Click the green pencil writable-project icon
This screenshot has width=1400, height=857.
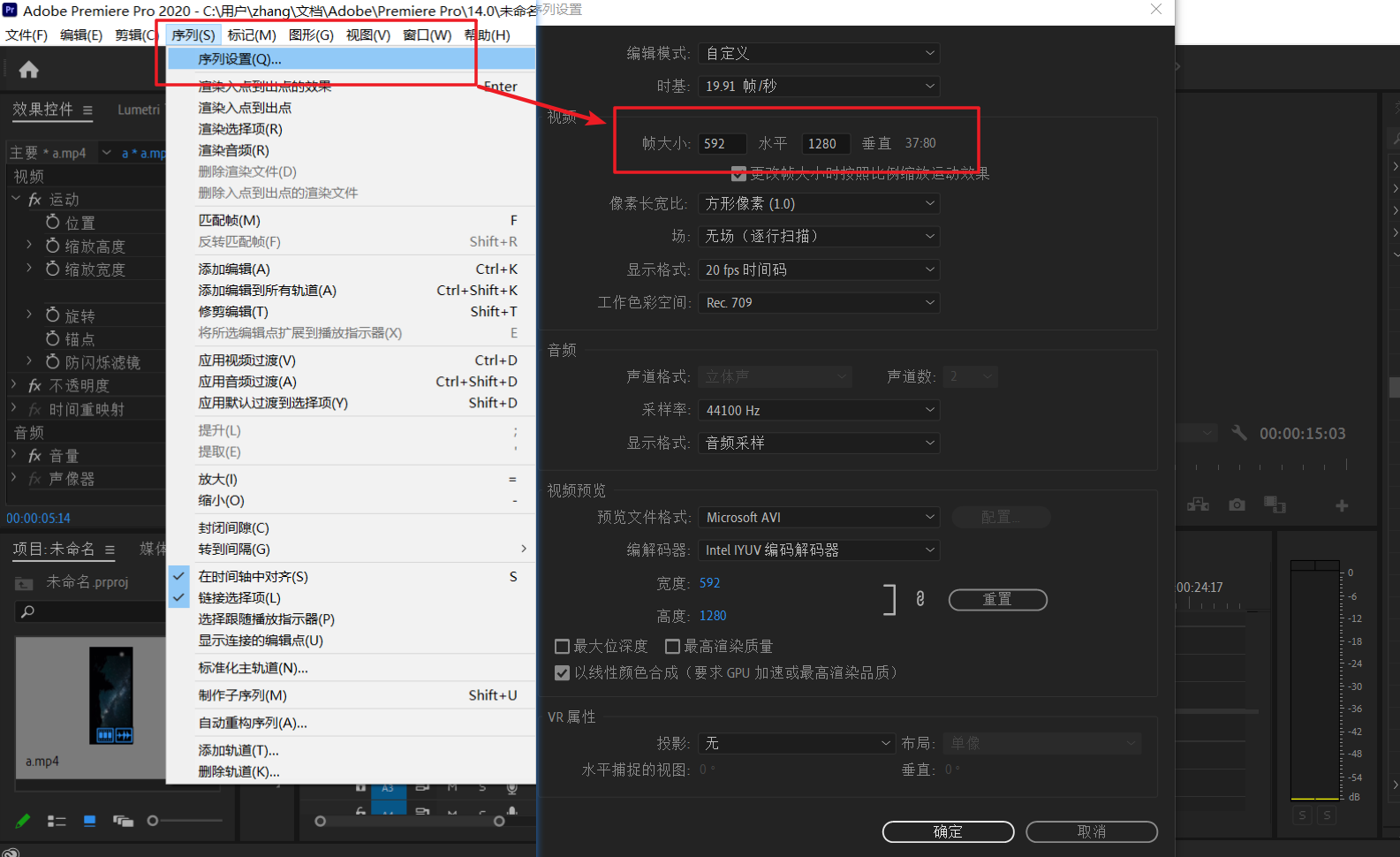[x=23, y=821]
